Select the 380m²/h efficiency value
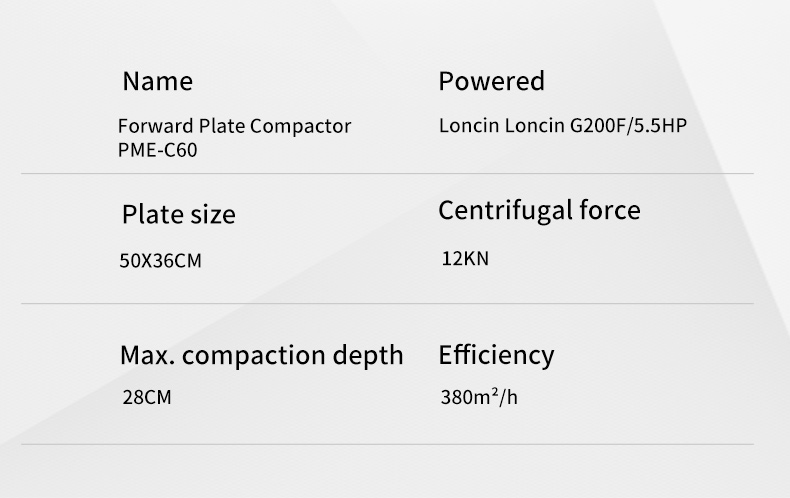 tap(479, 398)
